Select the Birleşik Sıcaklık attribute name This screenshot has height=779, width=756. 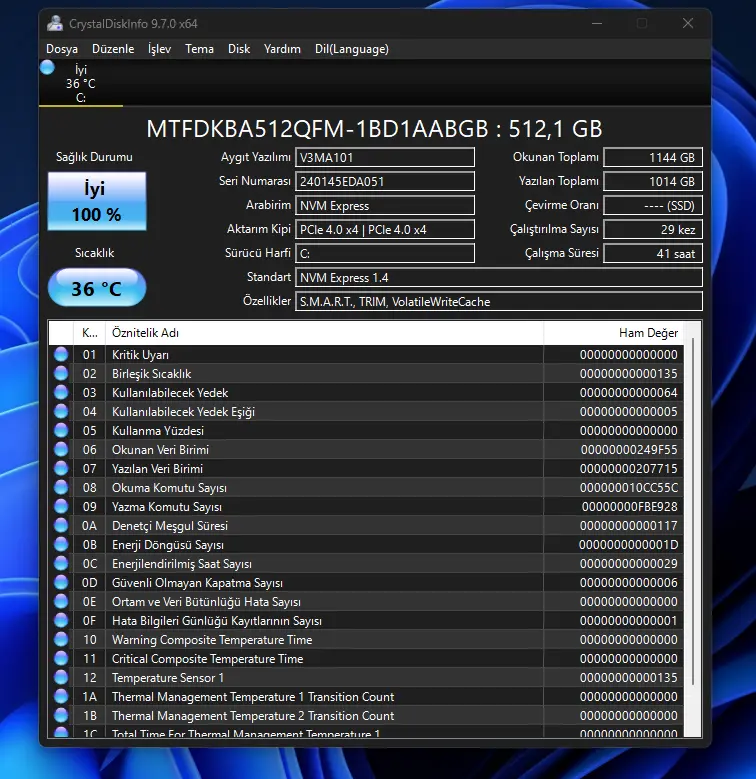(151, 374)
